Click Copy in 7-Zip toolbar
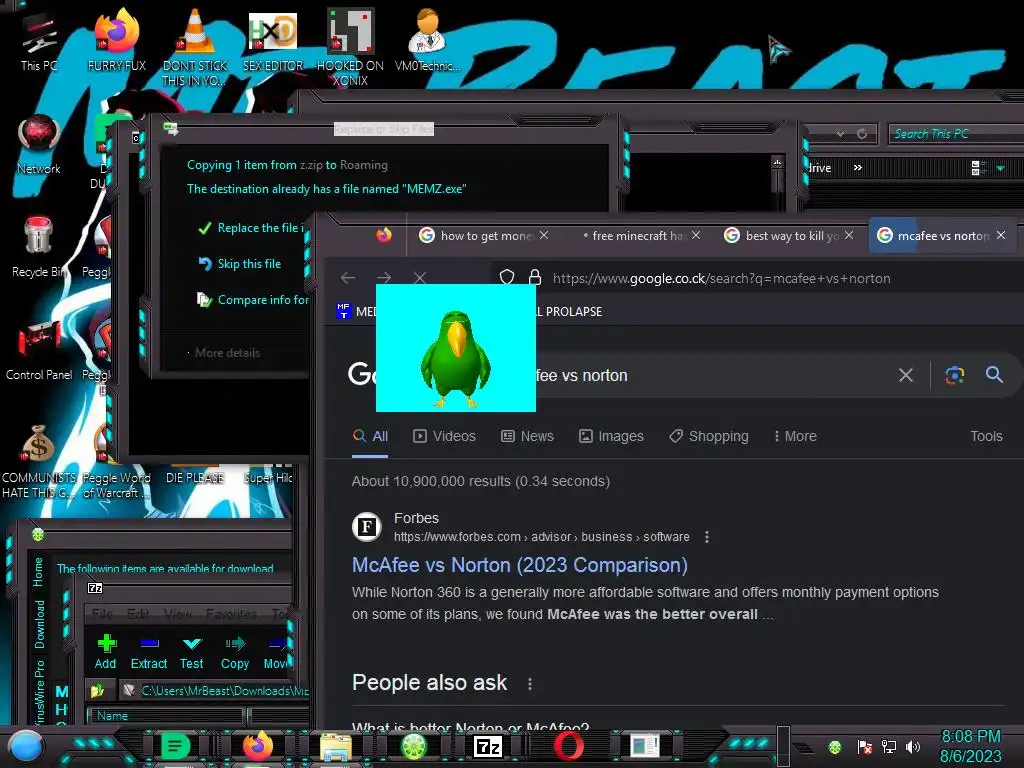Viewport: 1024px width, 768px height. coord(235,652)
